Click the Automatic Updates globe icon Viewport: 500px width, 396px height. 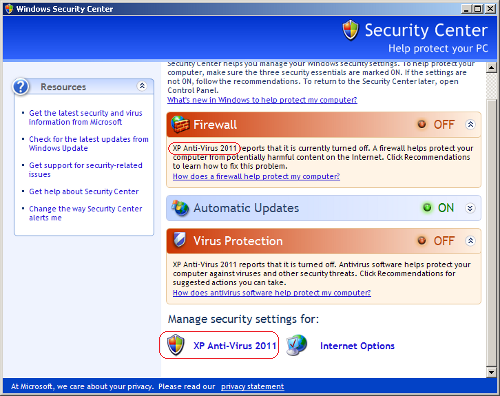point(180,208)
